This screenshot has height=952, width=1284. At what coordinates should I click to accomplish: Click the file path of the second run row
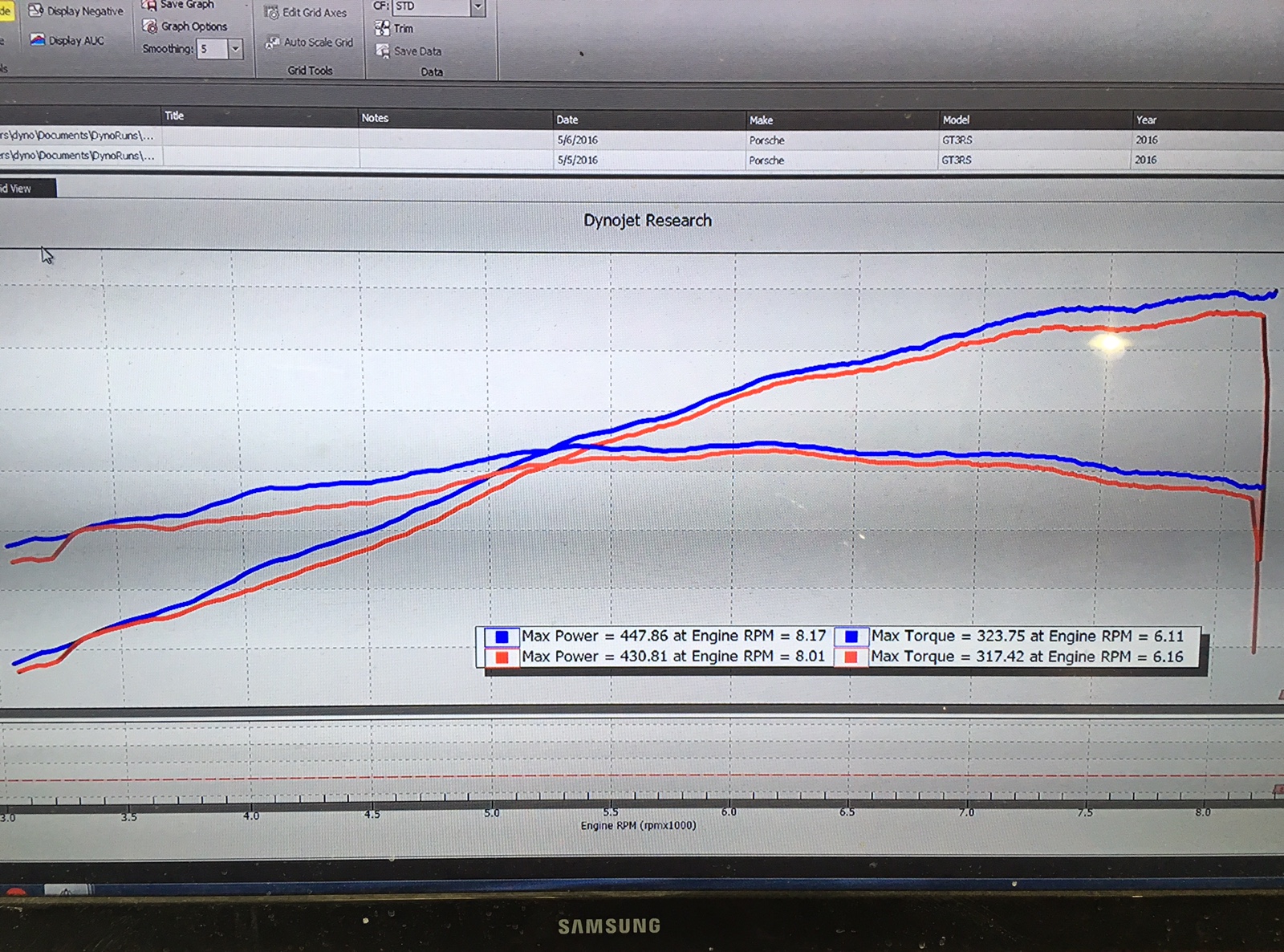[x=77, y=155]
